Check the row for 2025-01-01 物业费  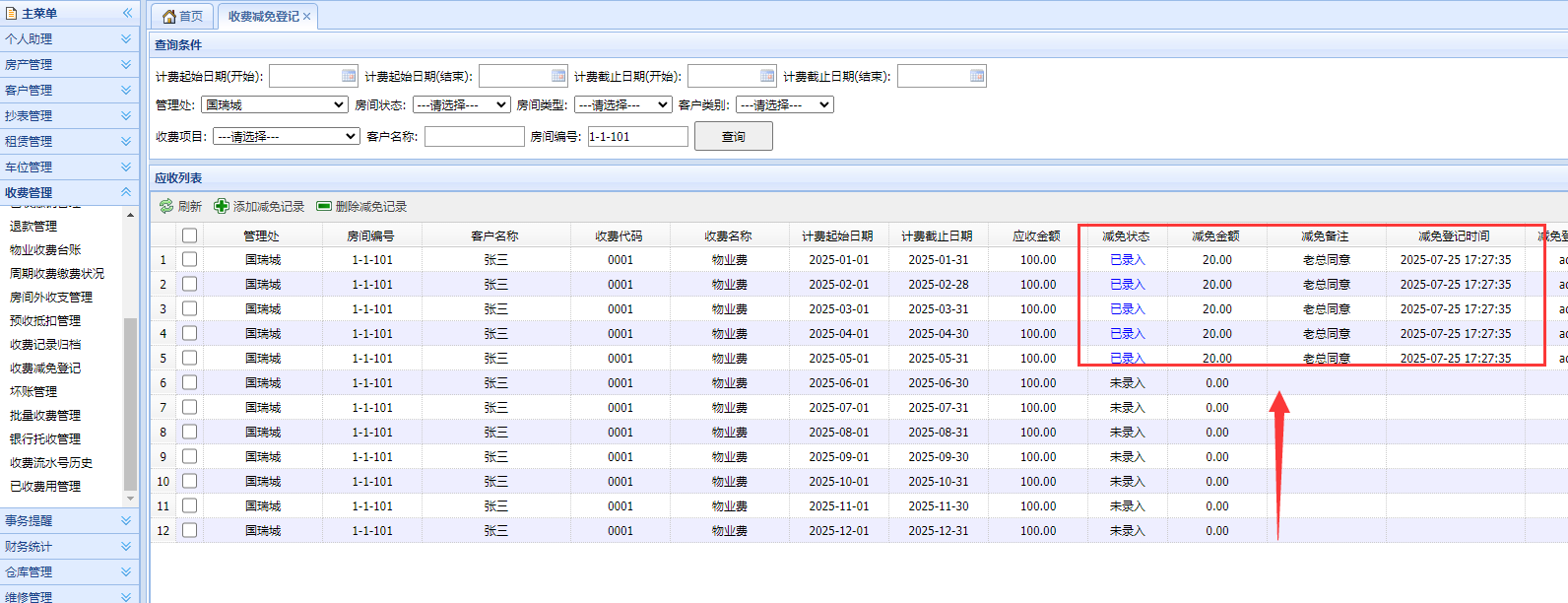click(x=189, y=259)
